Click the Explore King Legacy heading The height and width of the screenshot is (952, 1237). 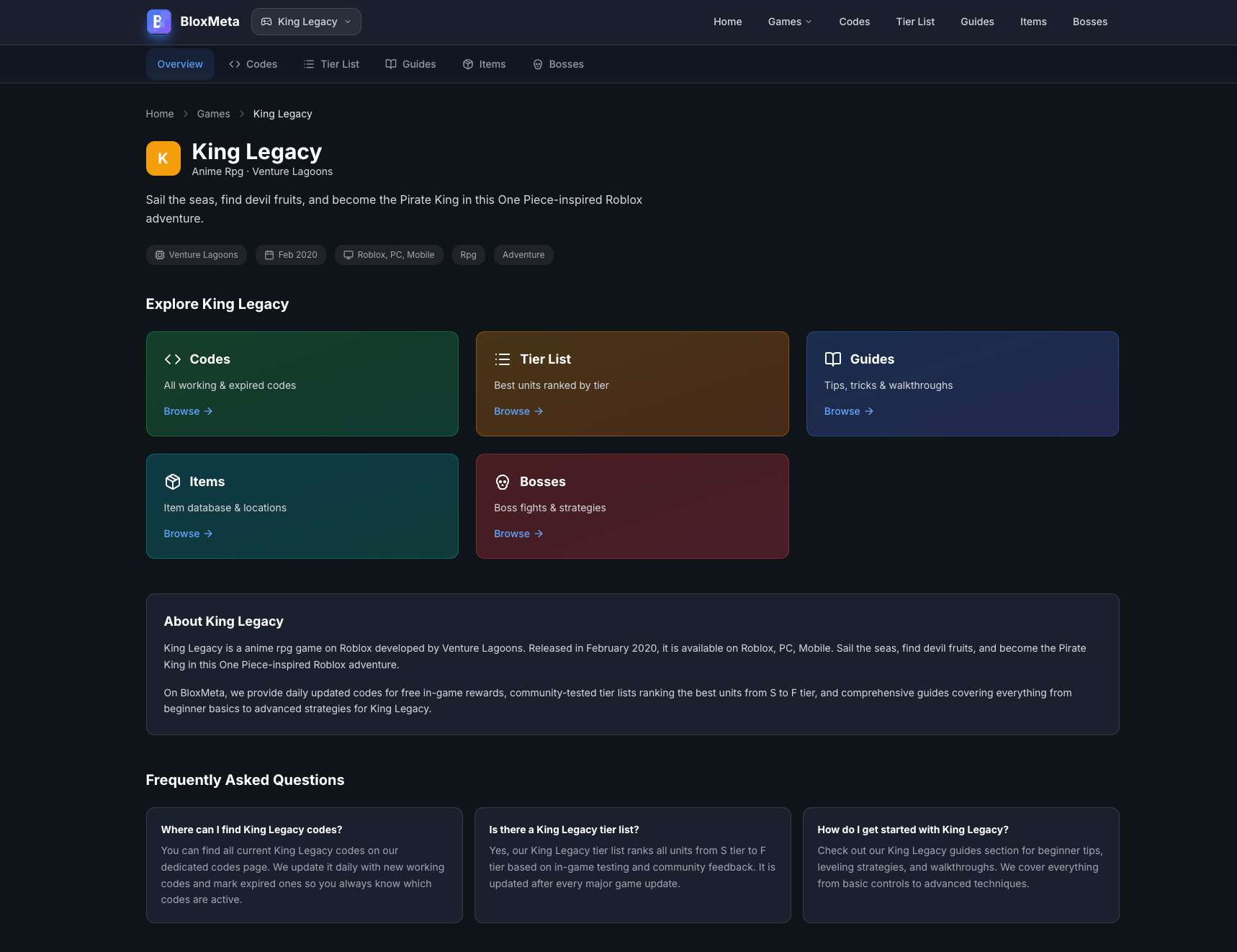(217, 304)
